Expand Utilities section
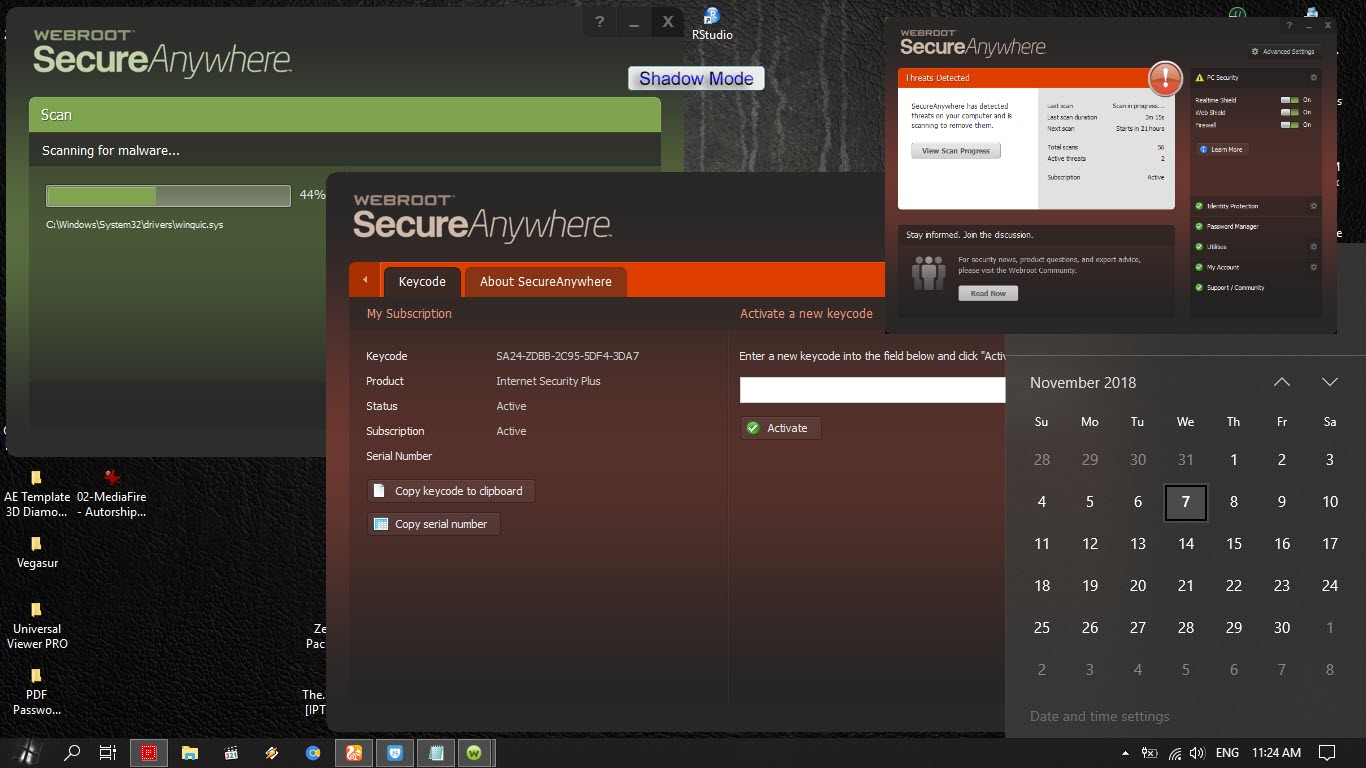This screenshot has height=768, width=1366. pos(1258,246)
